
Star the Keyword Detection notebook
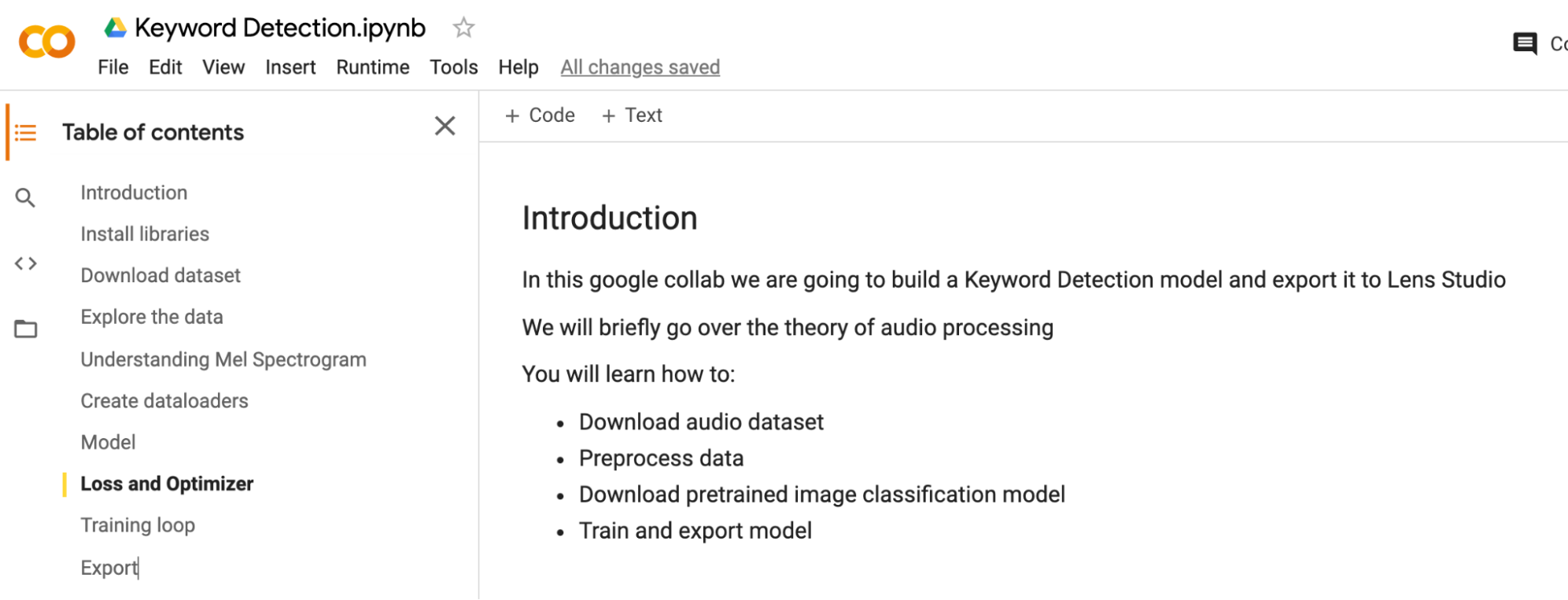pyautogui.click(x=463, y=28)
